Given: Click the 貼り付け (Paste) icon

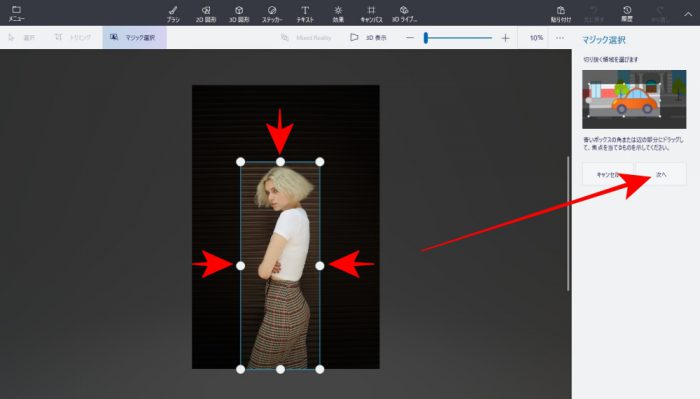Looking at the screenshot, I should coord(561,14).
